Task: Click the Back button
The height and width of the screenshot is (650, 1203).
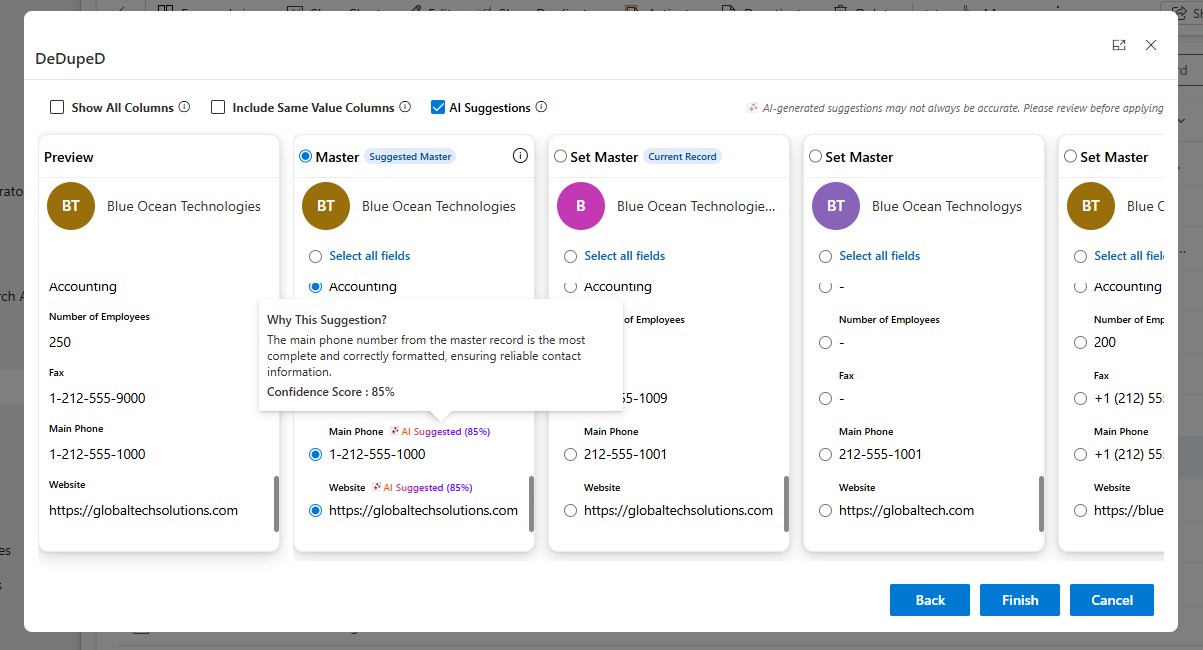Action: tap(930, 600)
